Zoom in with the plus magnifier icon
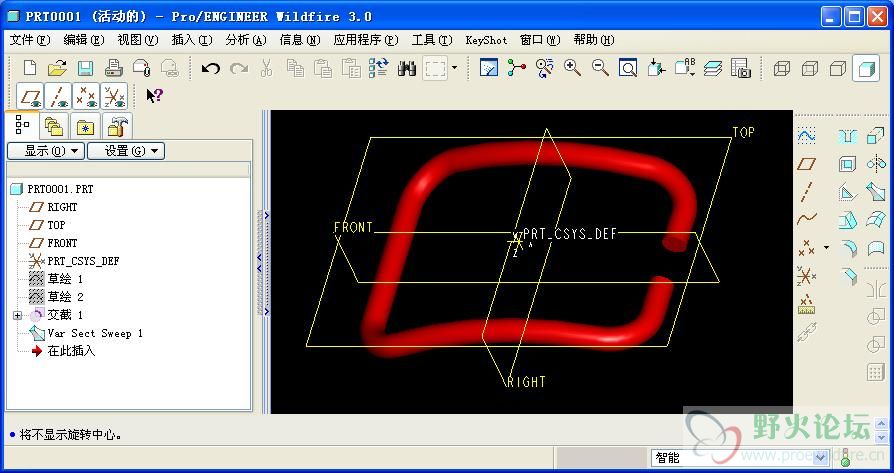The height and width of the screenshot is (473, 894). pyautogui.click(x=572, y=68)
